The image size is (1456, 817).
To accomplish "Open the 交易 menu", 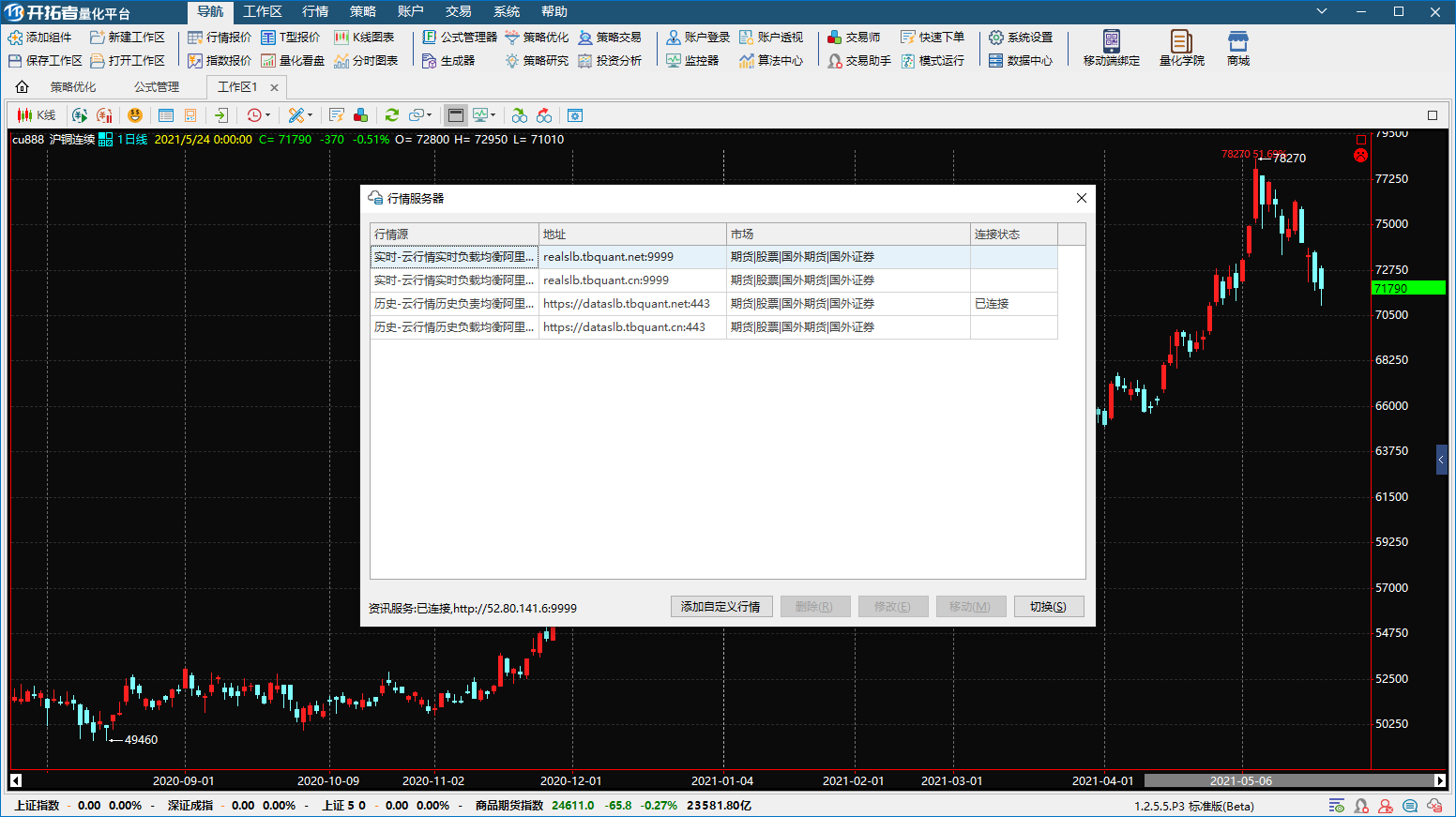I will click(x=458, y=11).
